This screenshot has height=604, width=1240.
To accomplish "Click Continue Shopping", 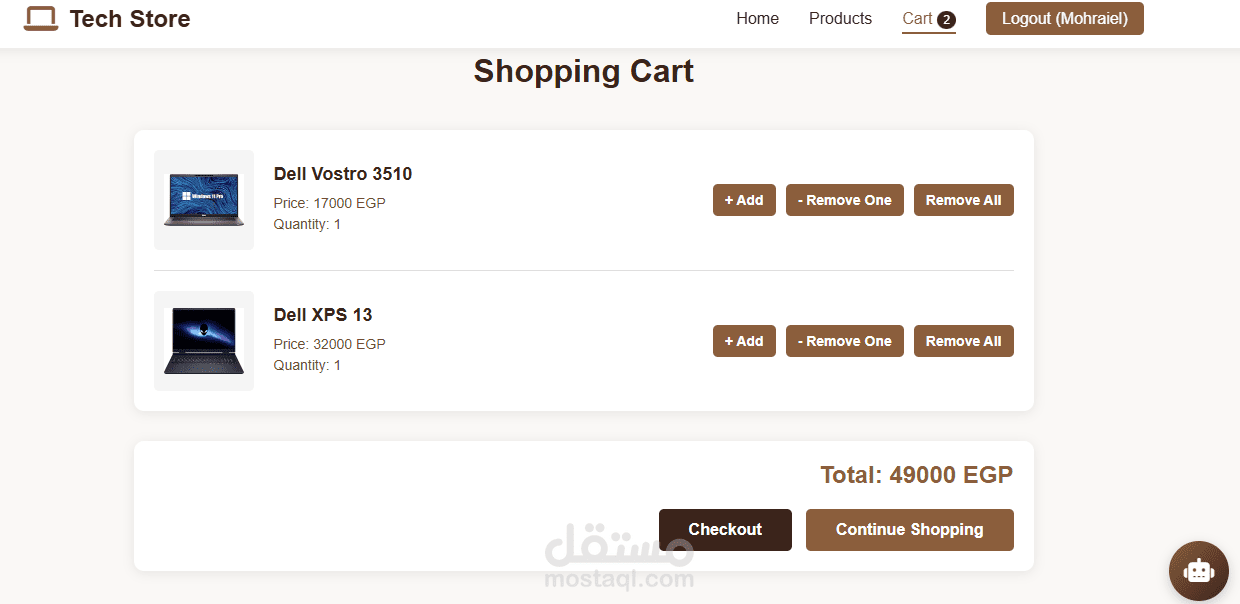I will click(x=909, y=530).
